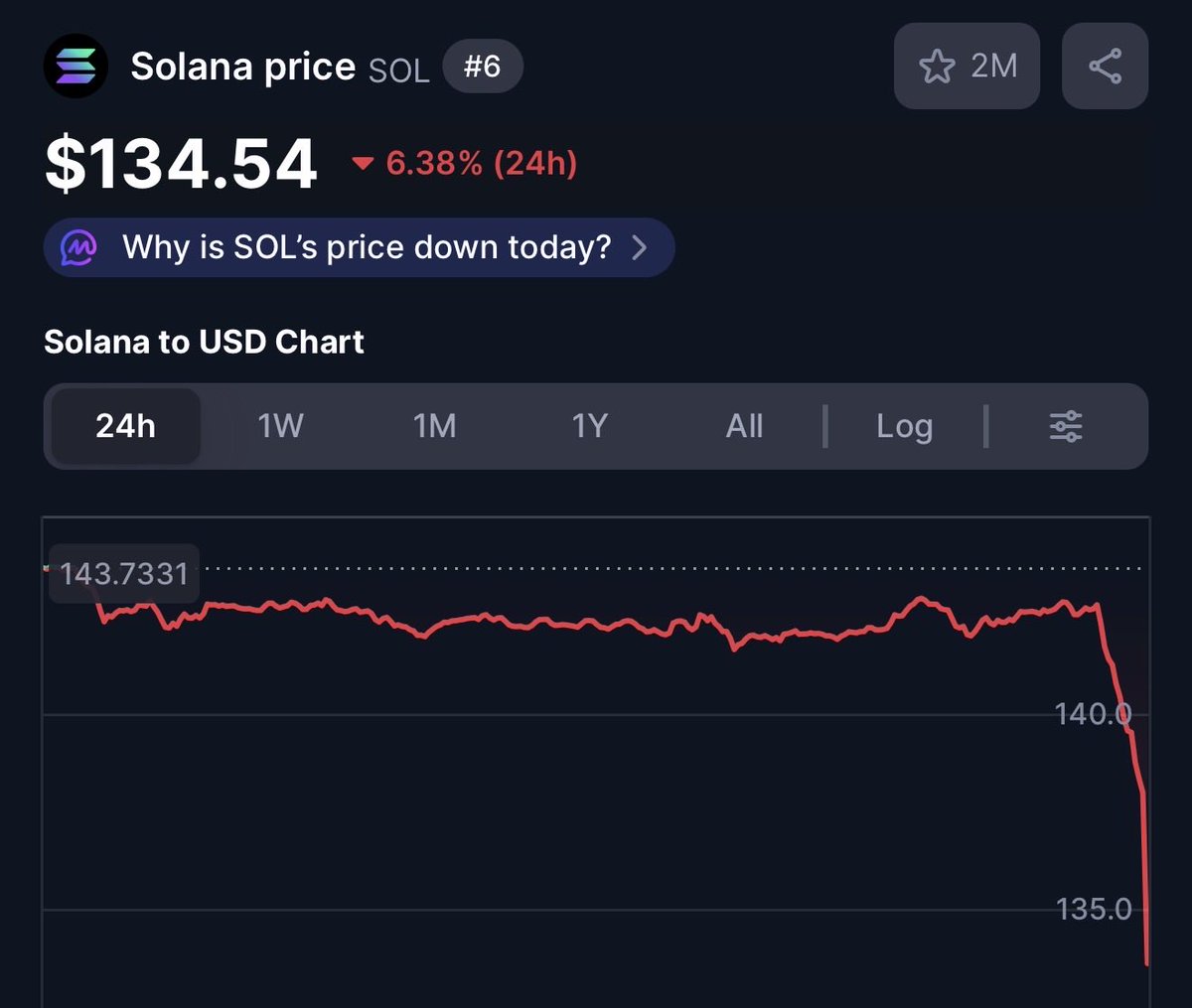Open the chart settings sliders icon
The image size is (1192, 1008).
tap(1065, 426)
